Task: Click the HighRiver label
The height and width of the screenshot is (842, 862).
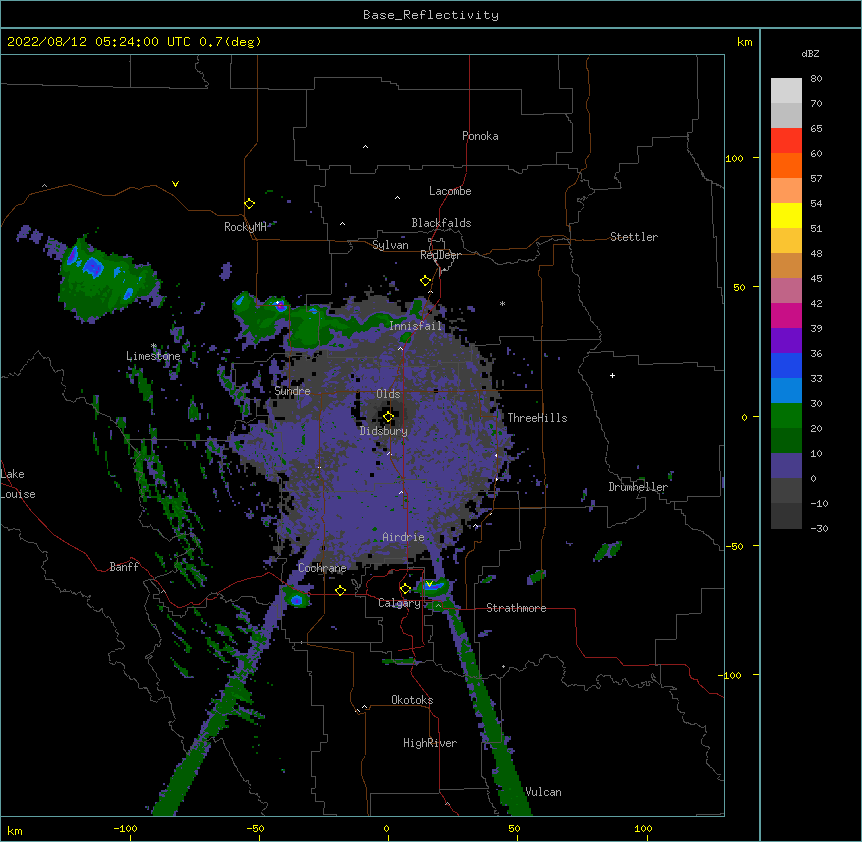Action: pos(430,743)
